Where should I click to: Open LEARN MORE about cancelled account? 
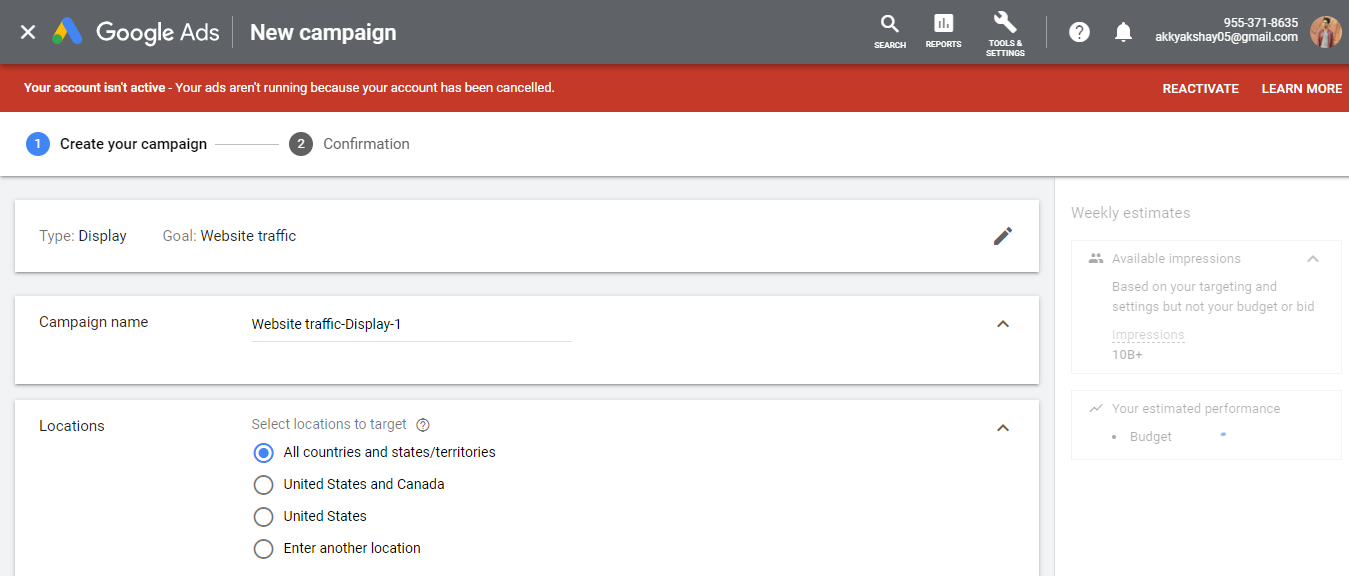tap(1301, 88)
